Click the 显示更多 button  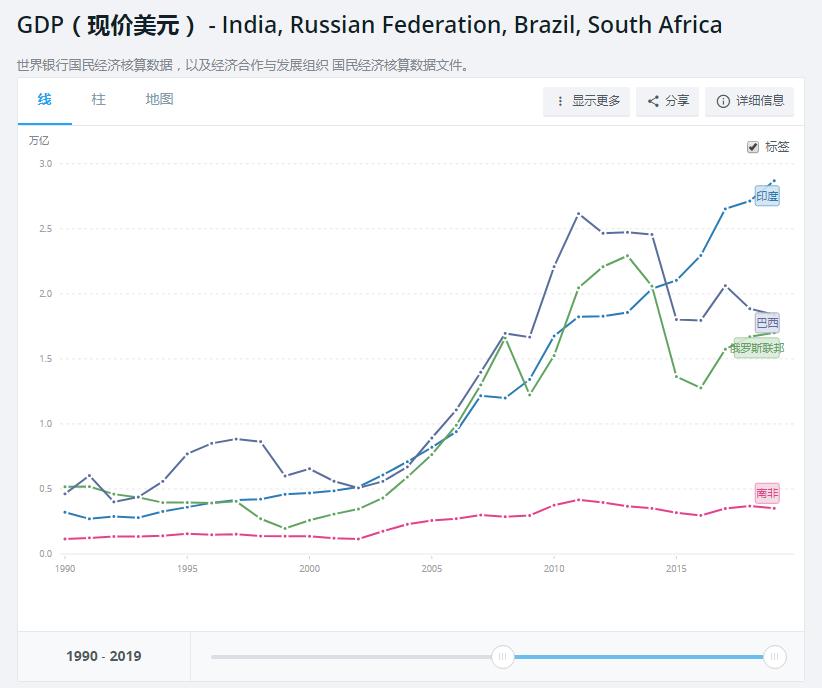(x=586, y=101)
